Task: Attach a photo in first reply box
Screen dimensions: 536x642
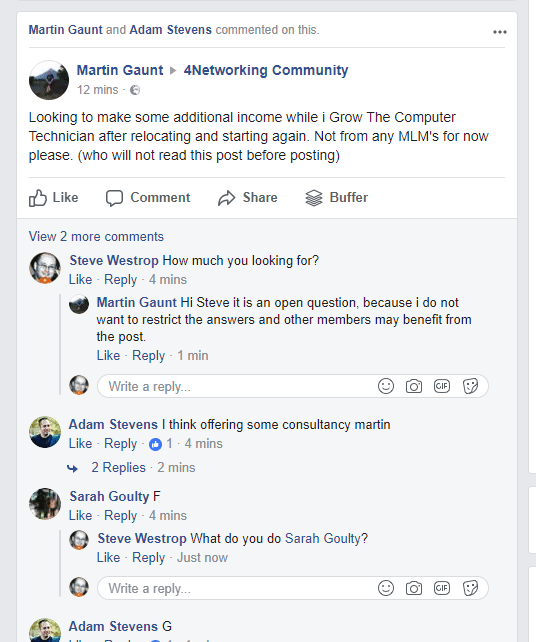Action: tap(414, 386)
